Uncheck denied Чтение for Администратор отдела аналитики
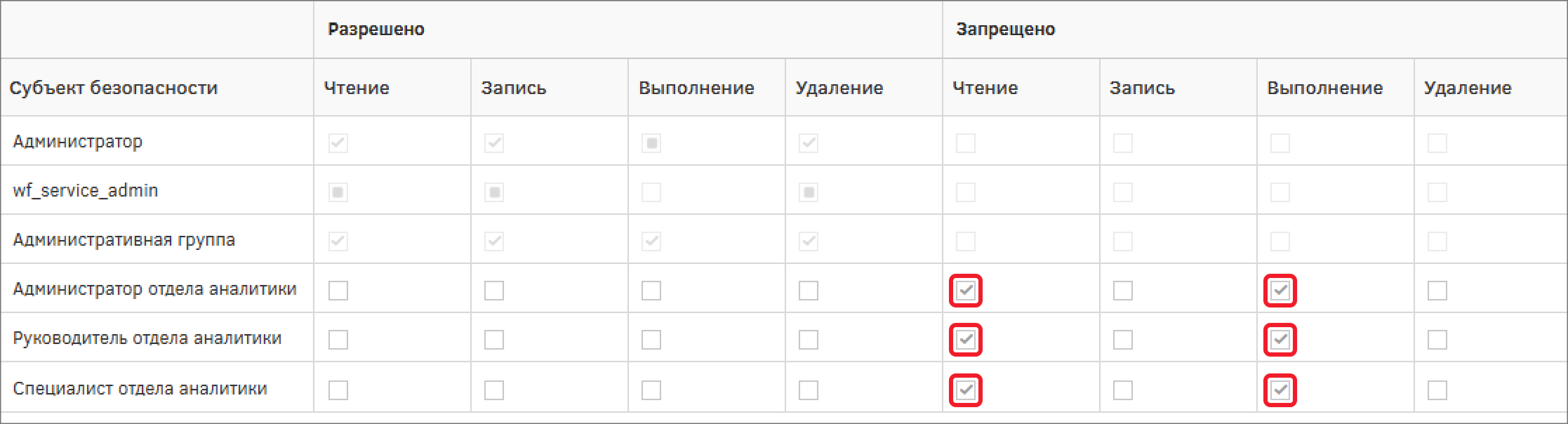This screenshot has width=1568, height=424. (966, 291)
